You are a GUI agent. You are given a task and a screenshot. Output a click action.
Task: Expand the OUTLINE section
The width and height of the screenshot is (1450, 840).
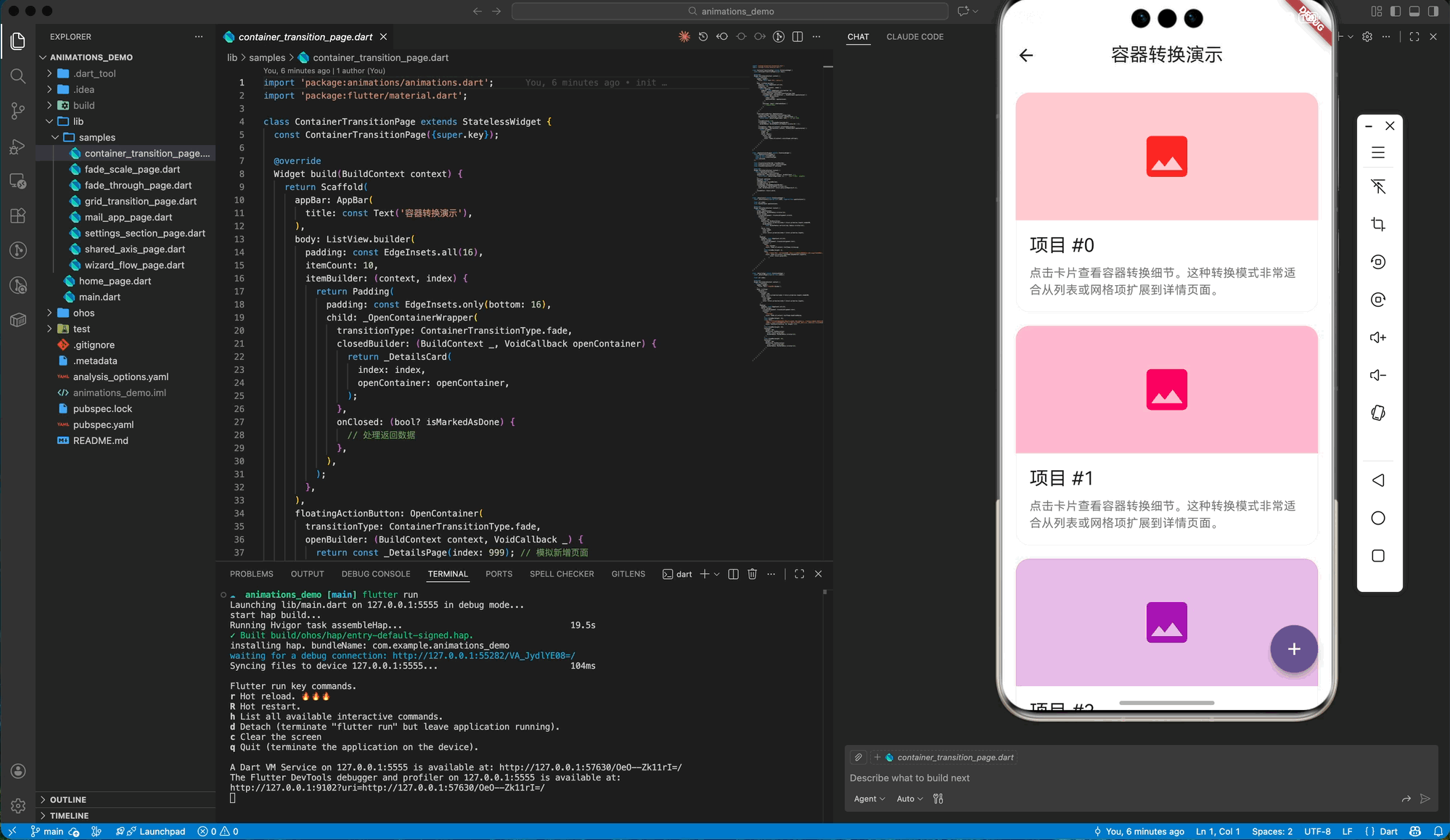(x=68, y=799)
